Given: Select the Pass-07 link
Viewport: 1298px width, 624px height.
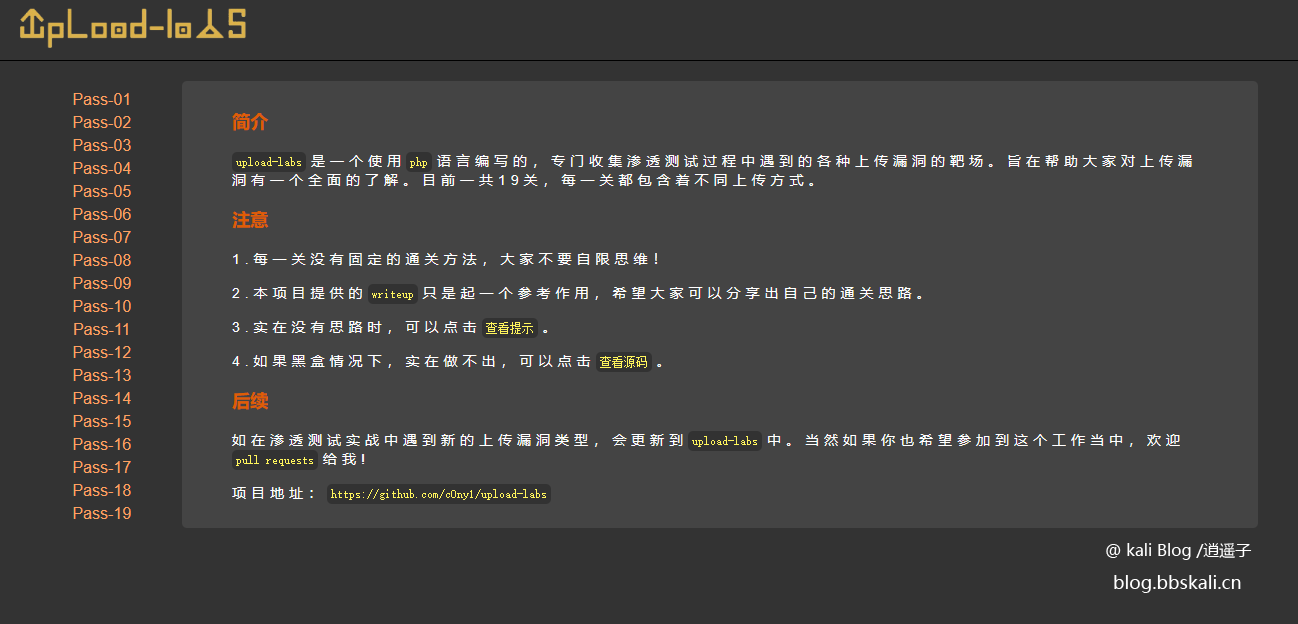Looking at the screenshot, I should tap(102, 238).
